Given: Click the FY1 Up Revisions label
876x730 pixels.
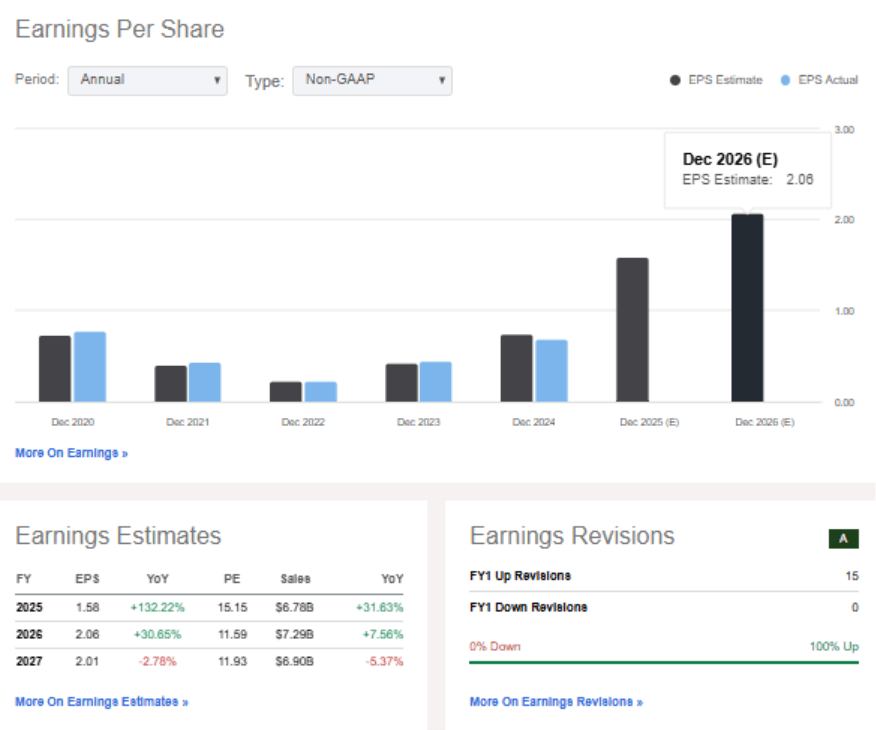Looking at the screenshot, I should click(520, 576).
